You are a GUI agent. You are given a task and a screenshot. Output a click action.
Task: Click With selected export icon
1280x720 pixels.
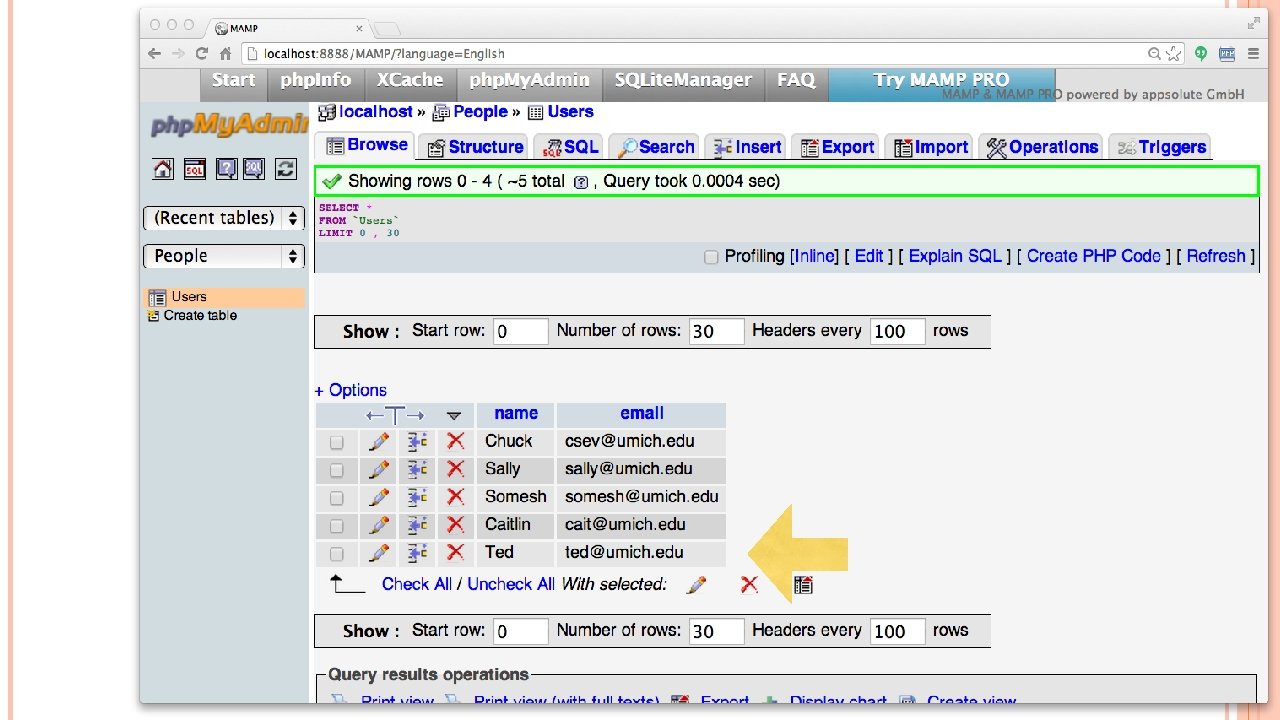[x=803, y=585]
